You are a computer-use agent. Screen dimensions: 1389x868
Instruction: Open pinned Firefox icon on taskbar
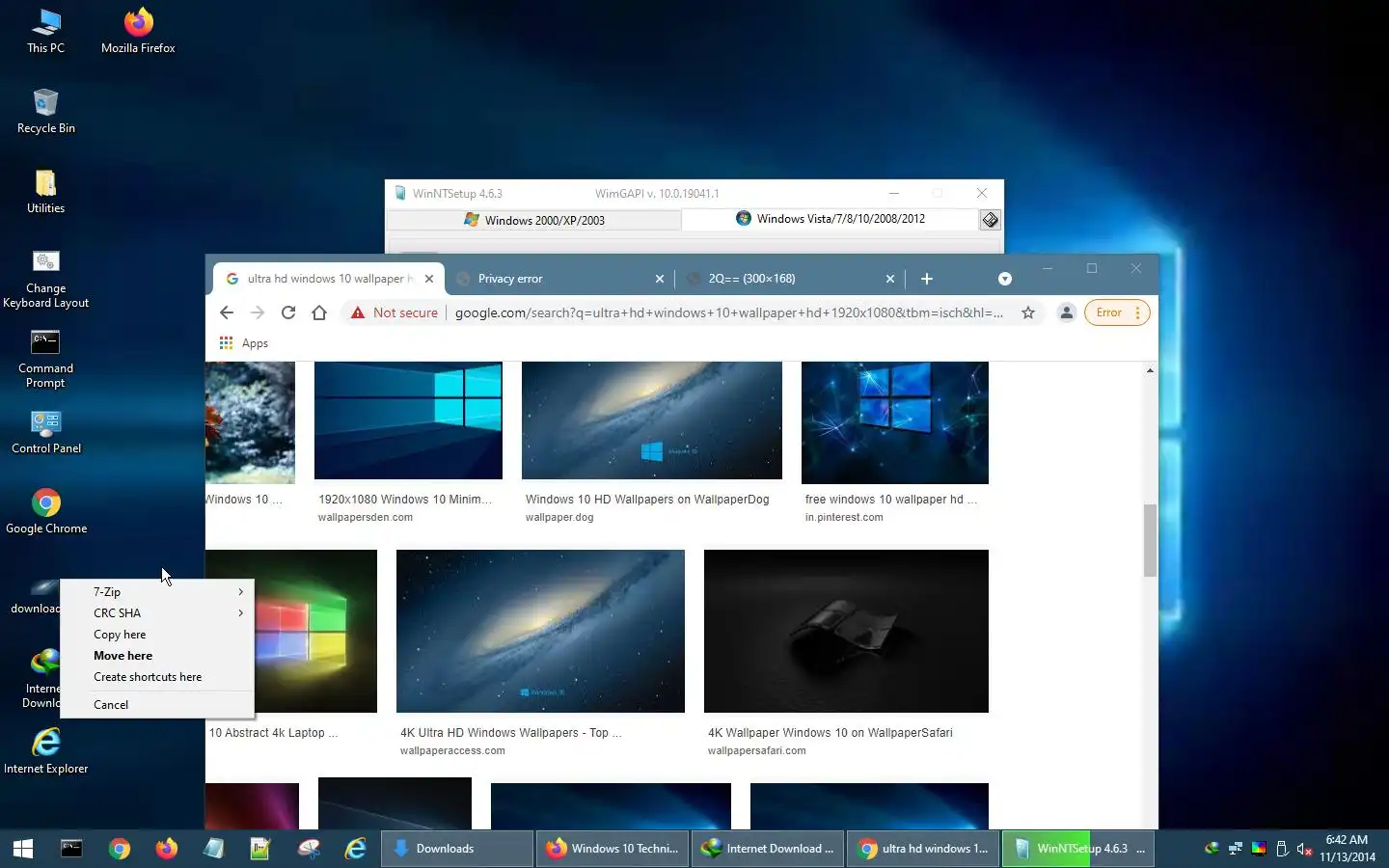pyautogui.click(x=167, y=849)
